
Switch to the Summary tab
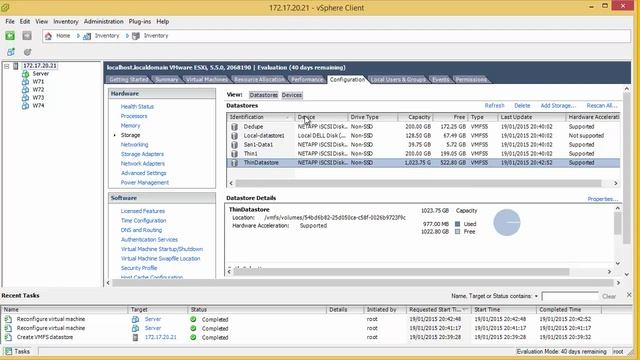pyautogui.click(x=167, y=80)
